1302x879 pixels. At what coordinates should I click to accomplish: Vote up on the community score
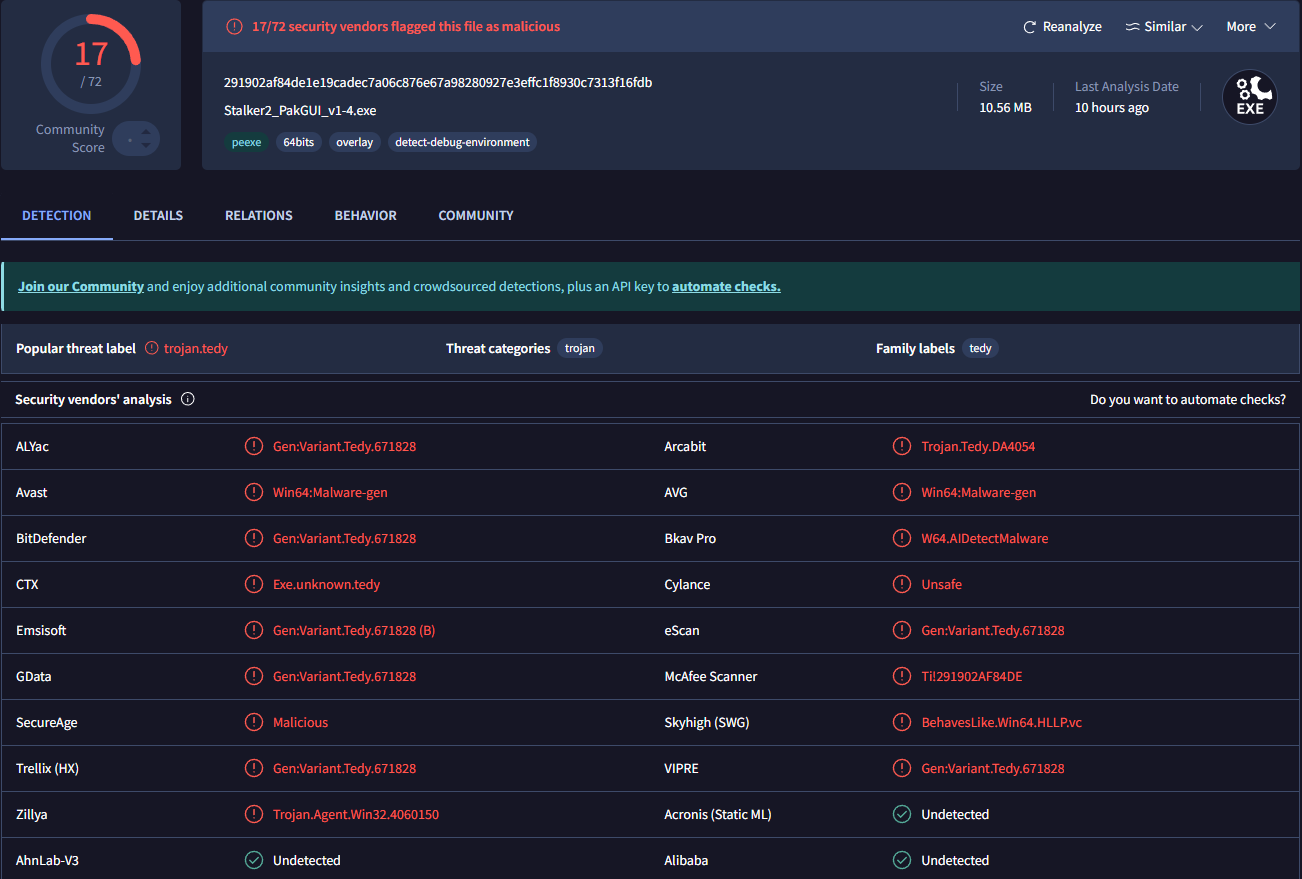click(146, 131)
